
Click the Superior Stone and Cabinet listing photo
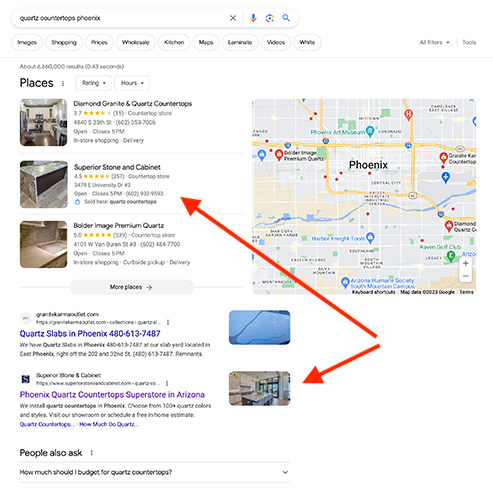[44, 184]
